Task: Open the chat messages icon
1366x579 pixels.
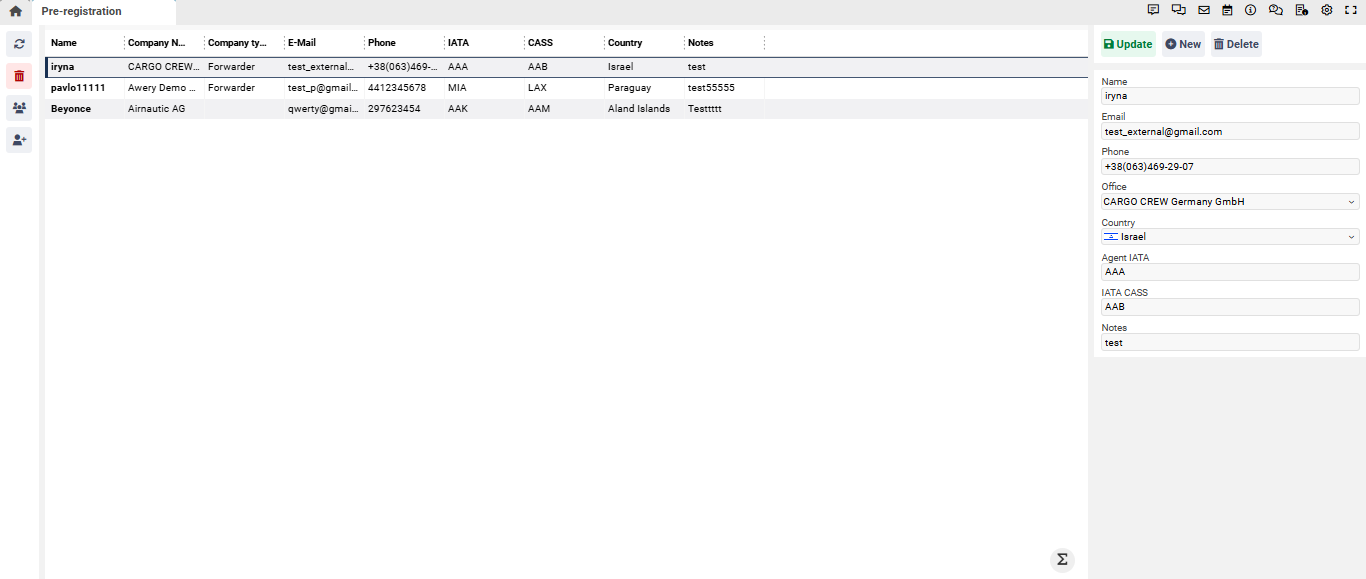Action: tap(1178, 10)
